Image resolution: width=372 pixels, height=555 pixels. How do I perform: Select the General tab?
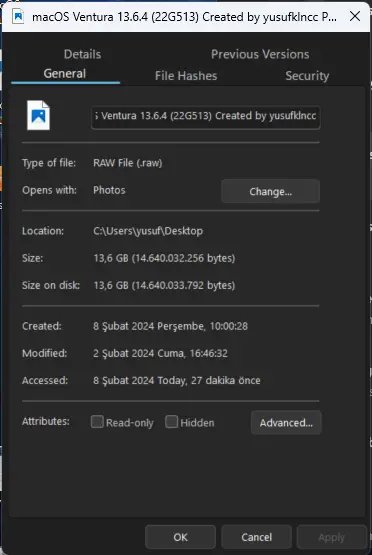(x=65, y=73)
